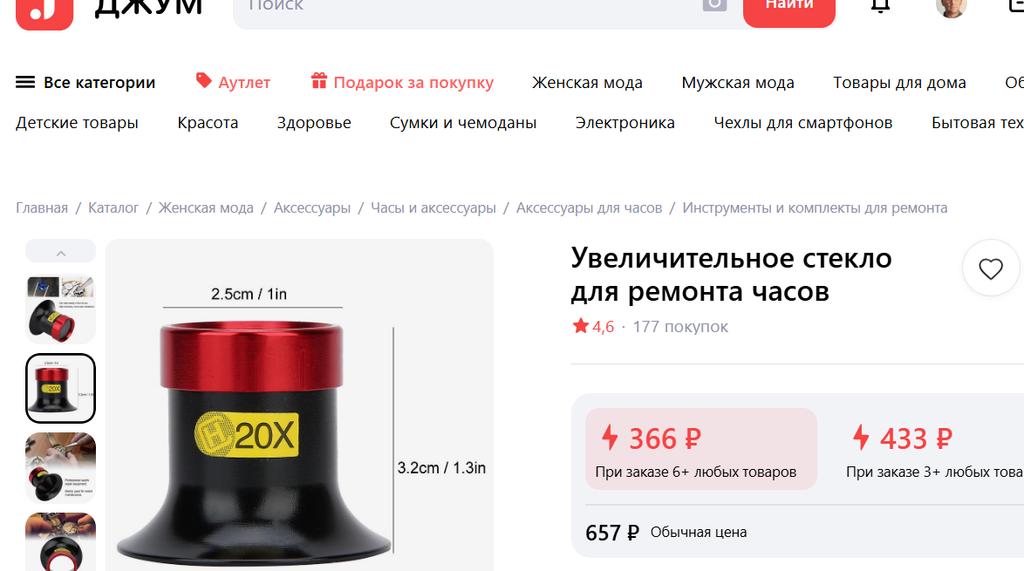Click the 4,6 star rating
The width and height of the screenshot is (1024, 571).
point(594,326)
